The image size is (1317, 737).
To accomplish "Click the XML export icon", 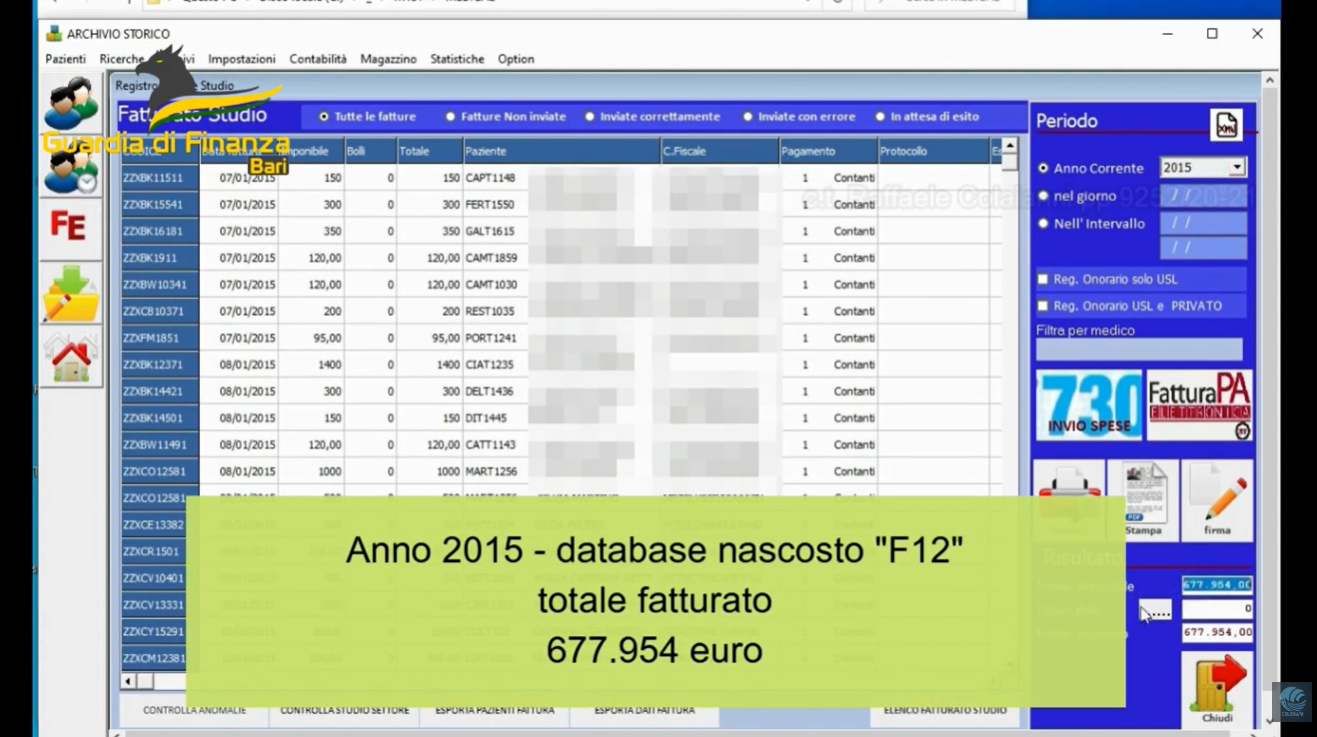I will click(1226, 124).
